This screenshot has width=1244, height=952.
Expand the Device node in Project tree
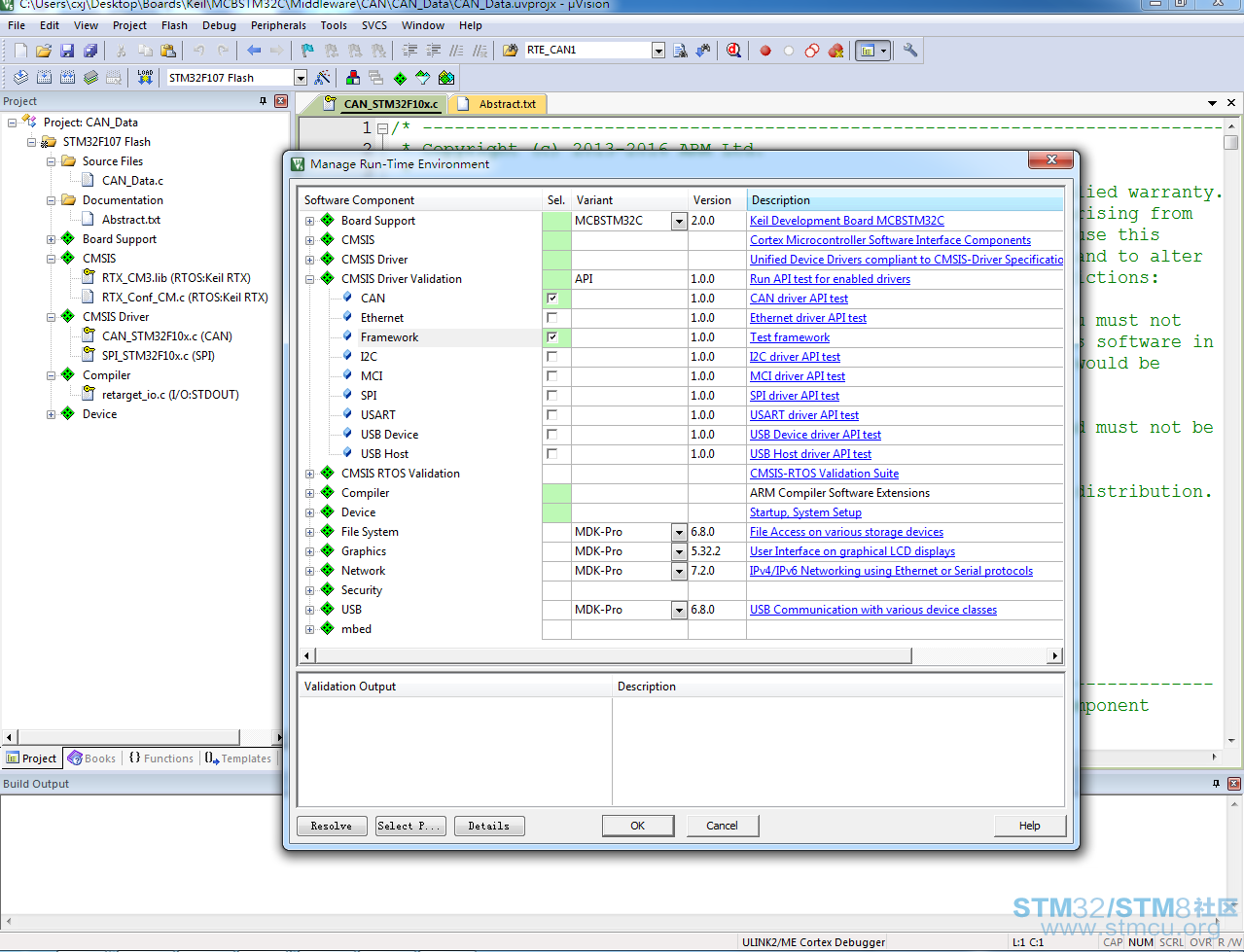click(51, 414)
